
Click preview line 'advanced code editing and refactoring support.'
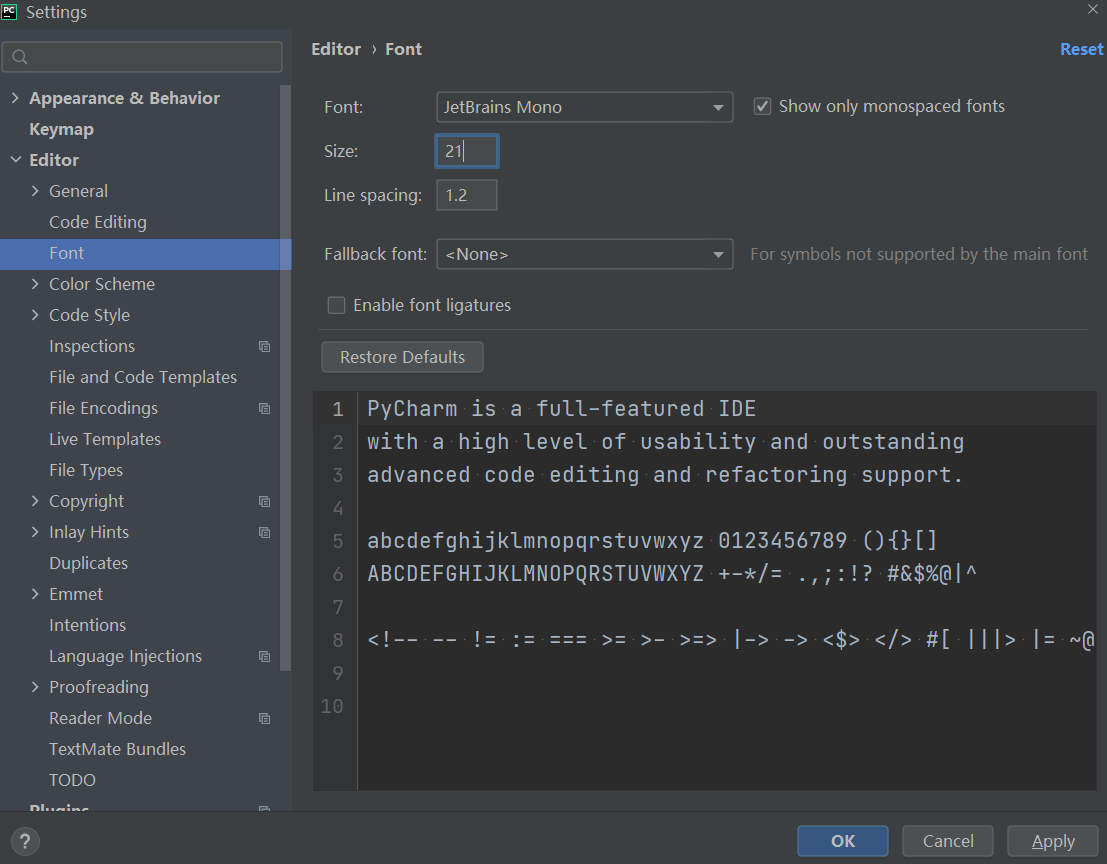(x=665, y=475)
